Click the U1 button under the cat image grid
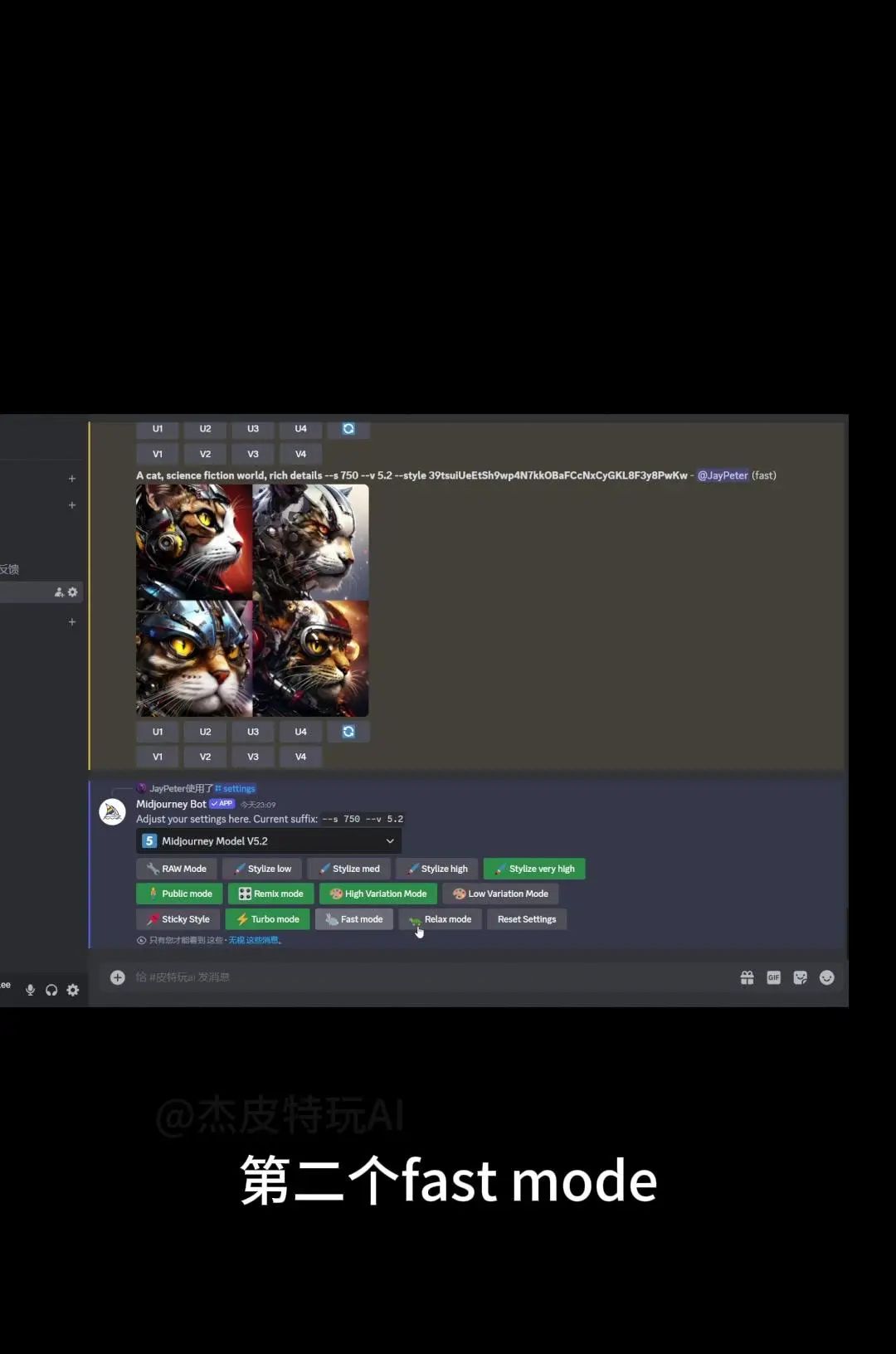 tap(158, 732)
